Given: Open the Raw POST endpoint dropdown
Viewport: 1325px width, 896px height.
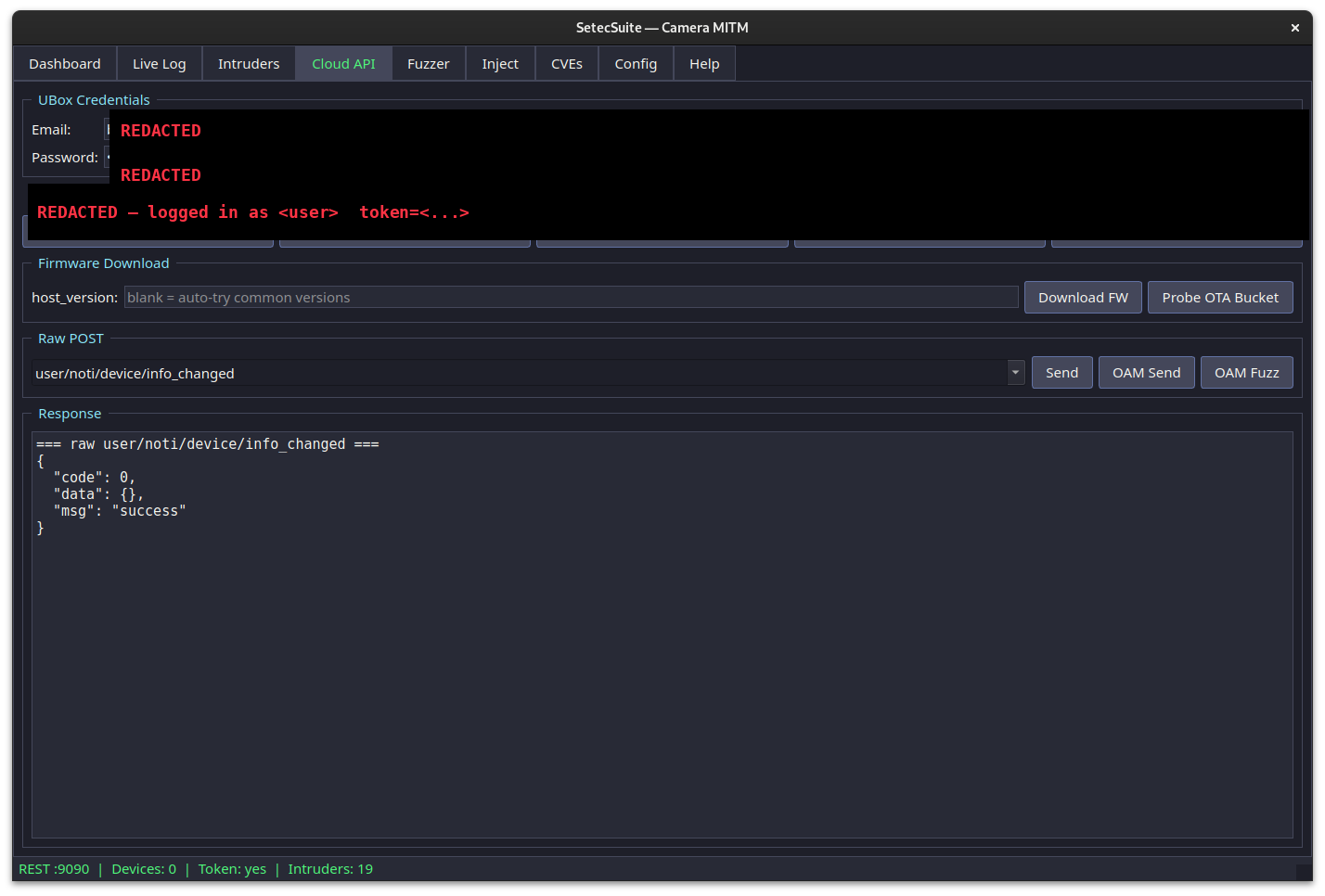Looking at the screenshot, I should pyautogui.click(x=1014, y=372).
